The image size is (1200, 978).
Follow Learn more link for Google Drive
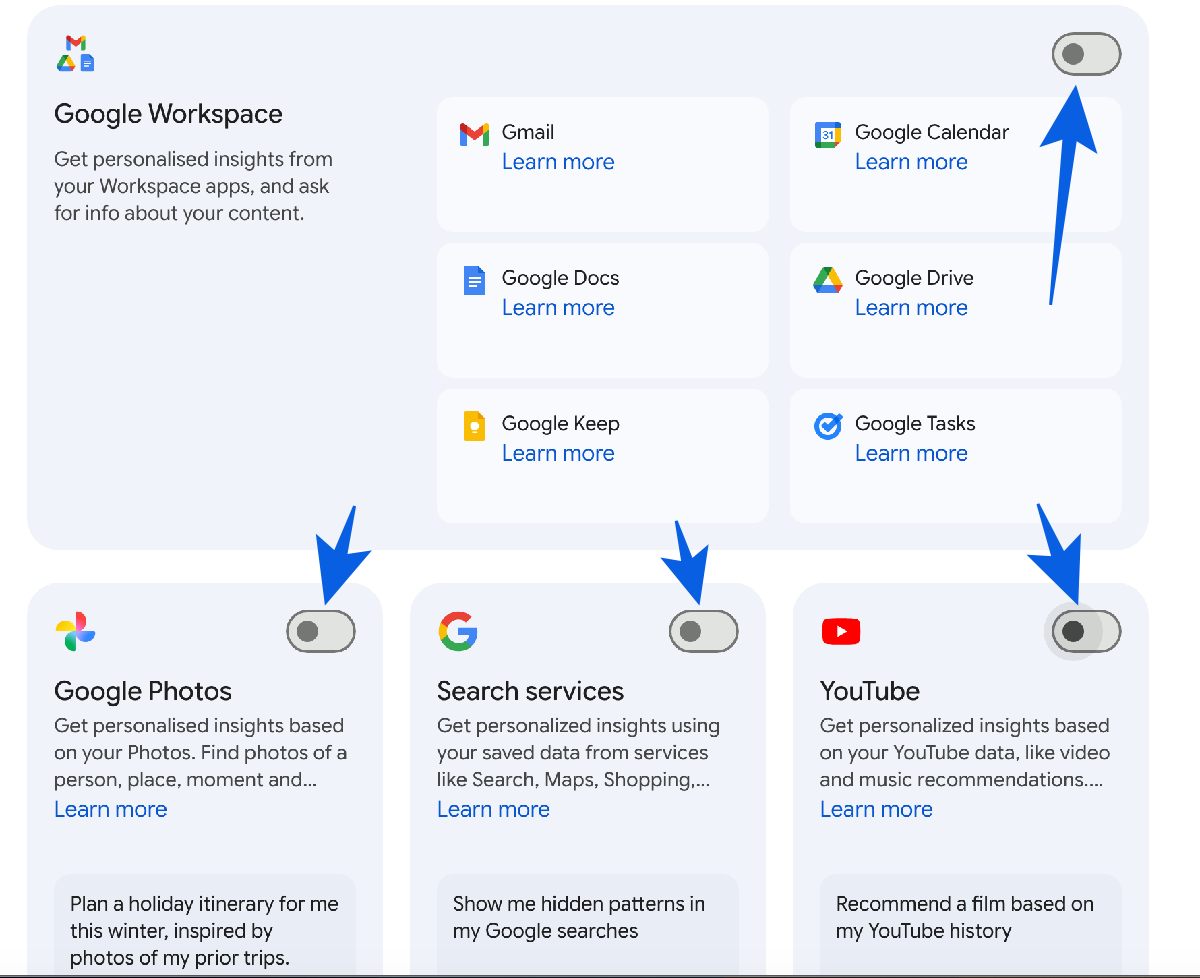point(911,308)
